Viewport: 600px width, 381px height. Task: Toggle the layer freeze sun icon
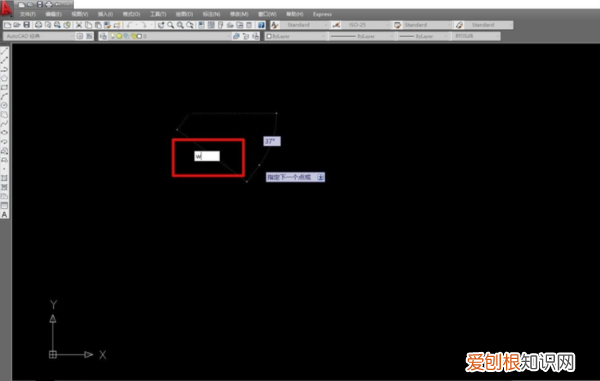[119, 36]
